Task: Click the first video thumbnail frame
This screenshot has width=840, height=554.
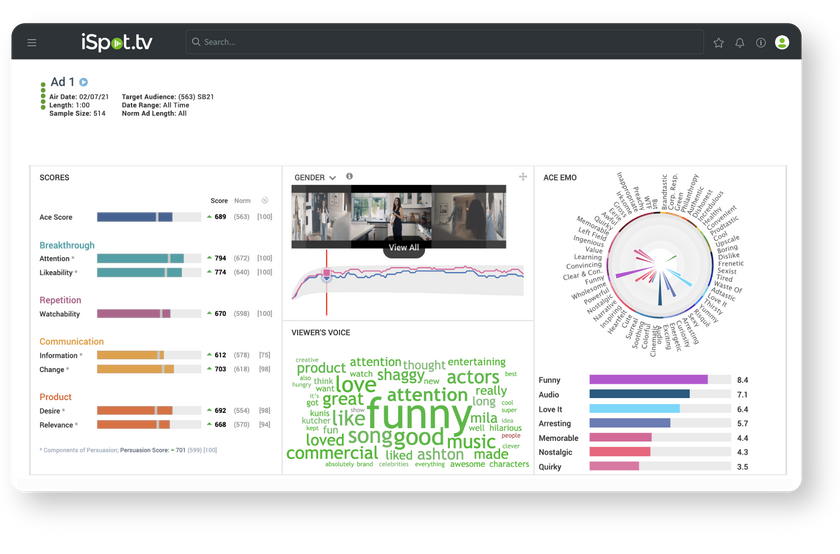Action: coord(321,214)
